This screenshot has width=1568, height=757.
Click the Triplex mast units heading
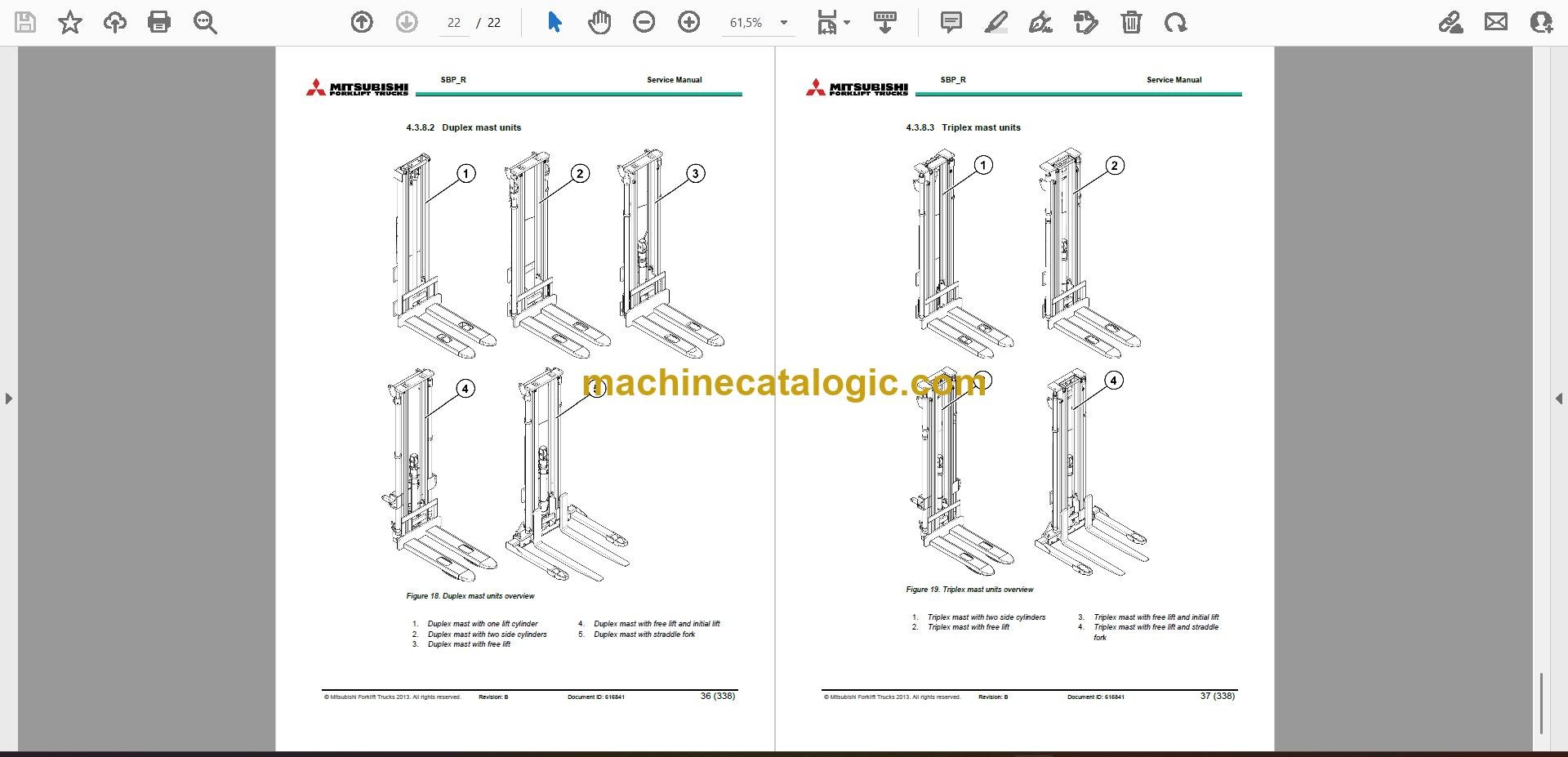tap(963, 127)
